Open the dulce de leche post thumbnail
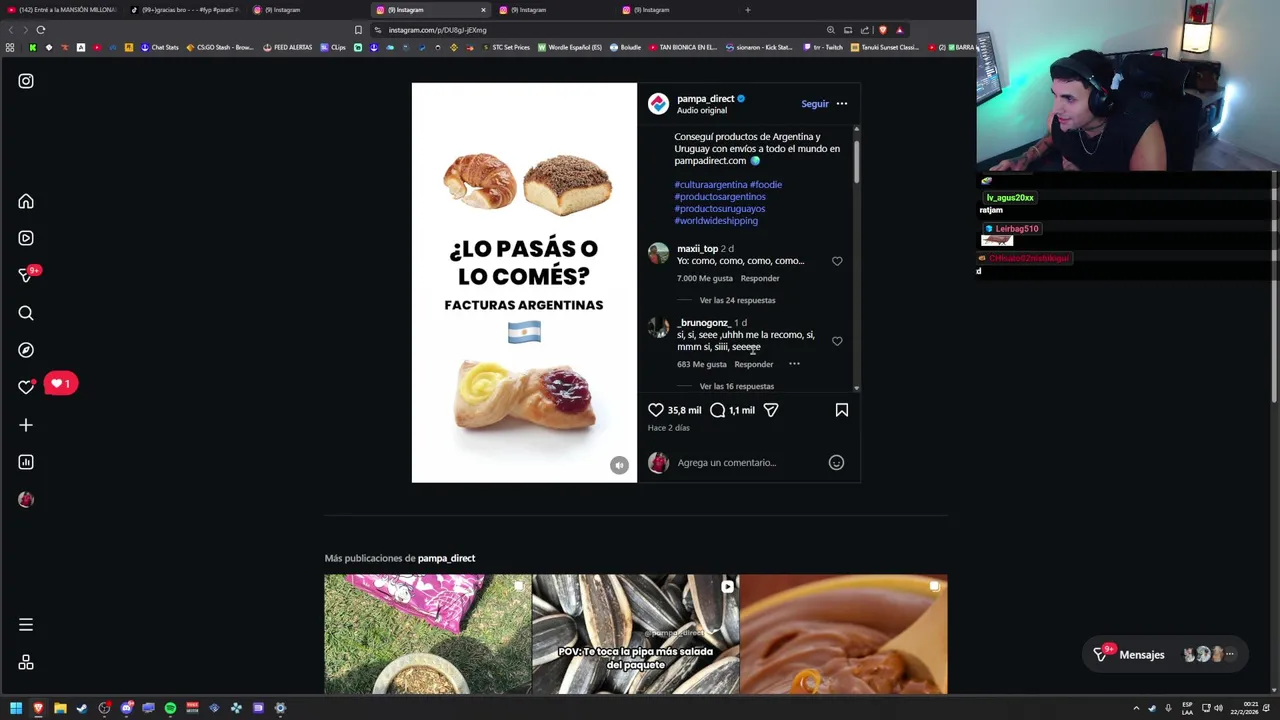1280x720 pixels. point(844,634)
